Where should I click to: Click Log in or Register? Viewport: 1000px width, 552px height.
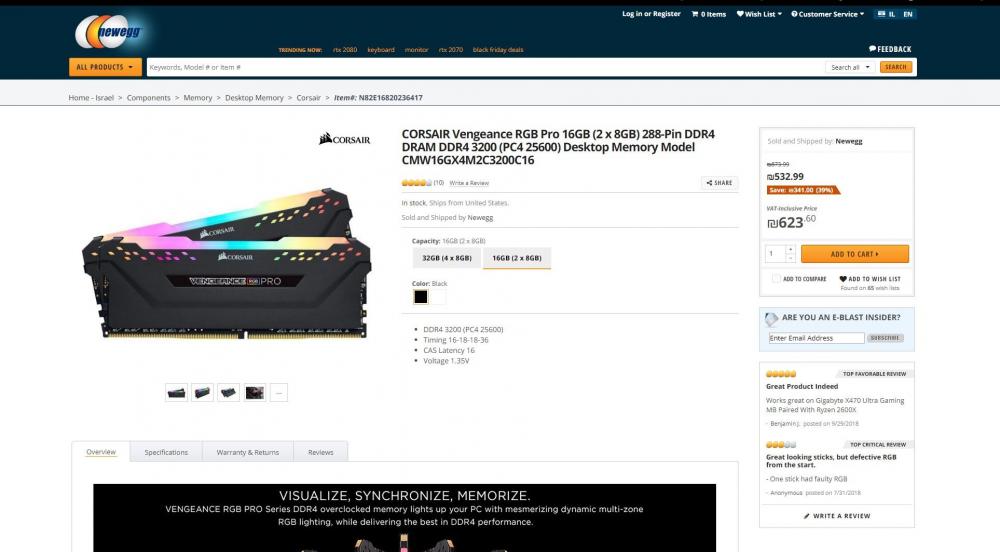651,14
